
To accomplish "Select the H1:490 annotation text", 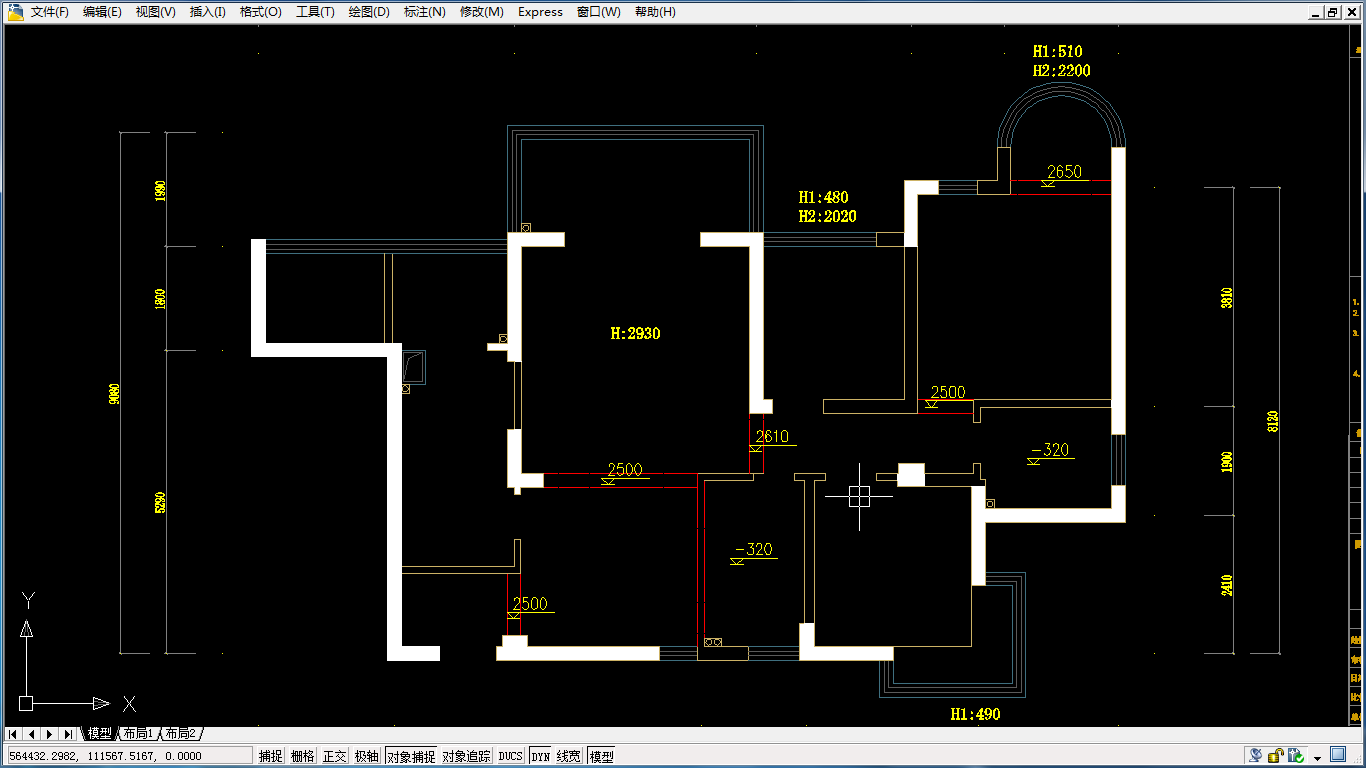I will pyautogui.click(x=975, y=714).
